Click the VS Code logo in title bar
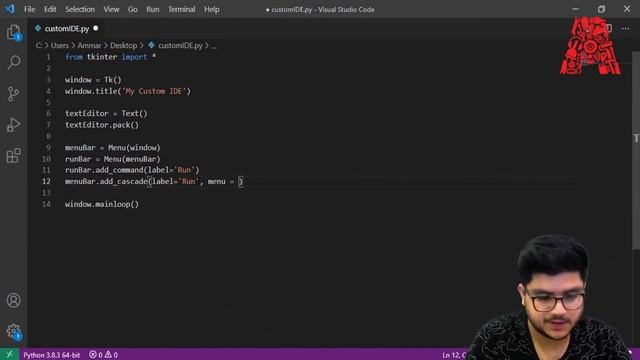The height and width of the screenshot is (360, 640). point(9,9)
